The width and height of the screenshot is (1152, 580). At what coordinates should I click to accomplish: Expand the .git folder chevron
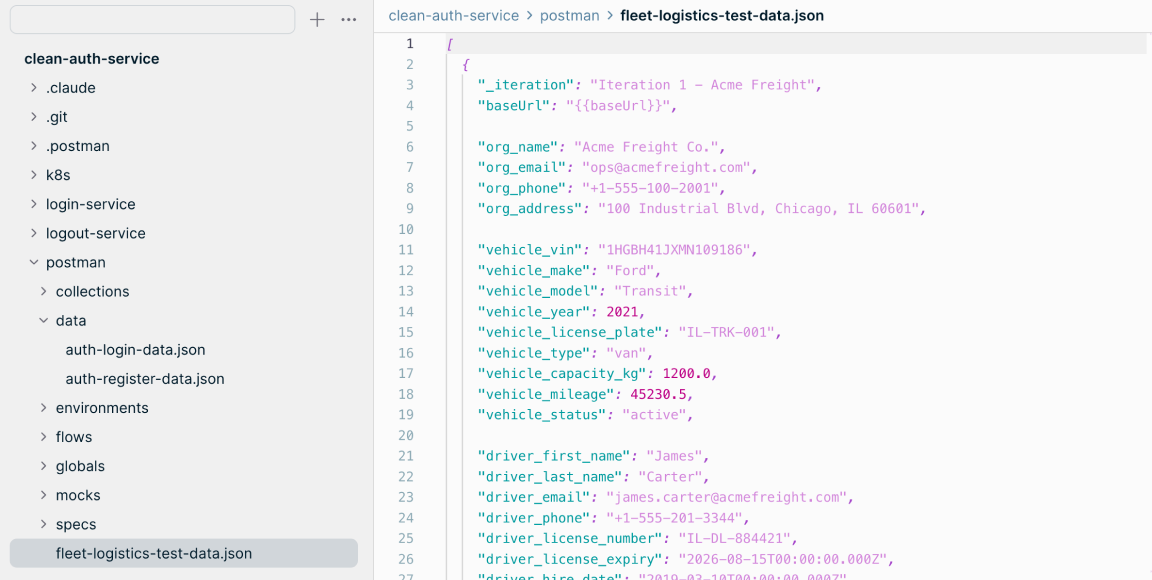(34, 117)
